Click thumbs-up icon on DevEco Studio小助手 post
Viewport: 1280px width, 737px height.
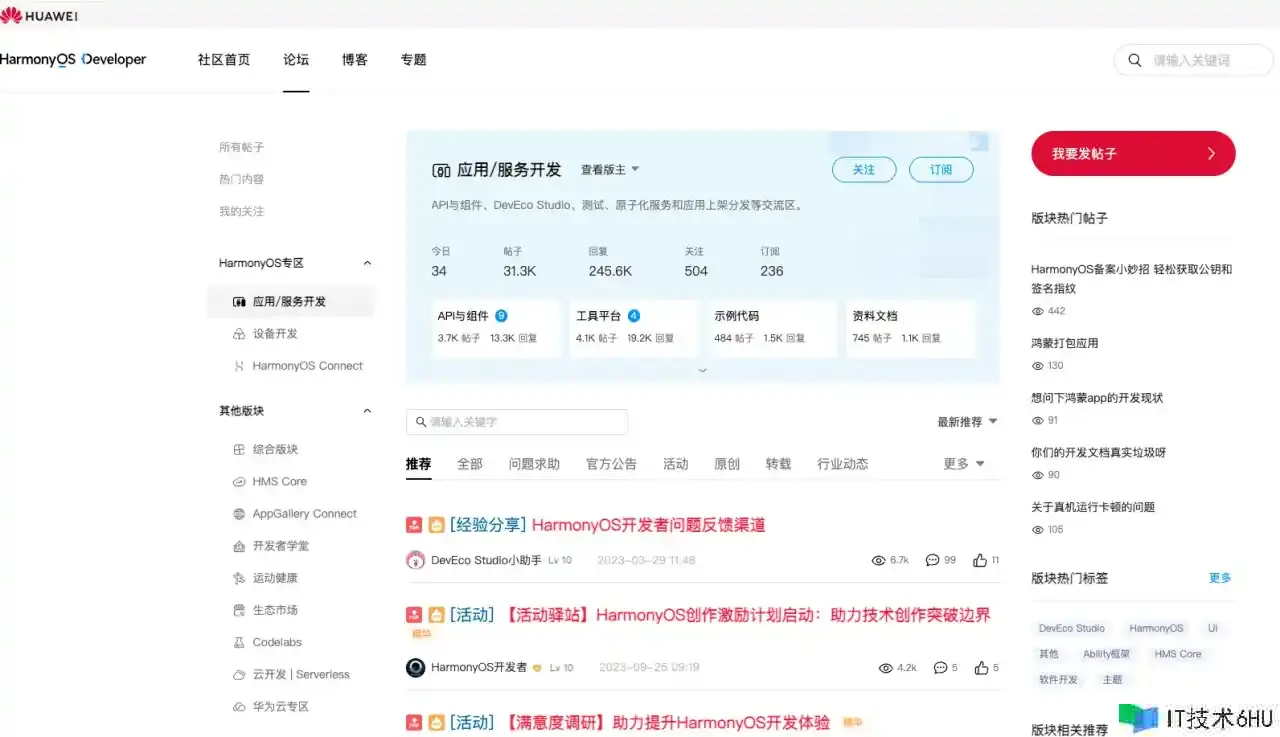[x=980, y=560]
